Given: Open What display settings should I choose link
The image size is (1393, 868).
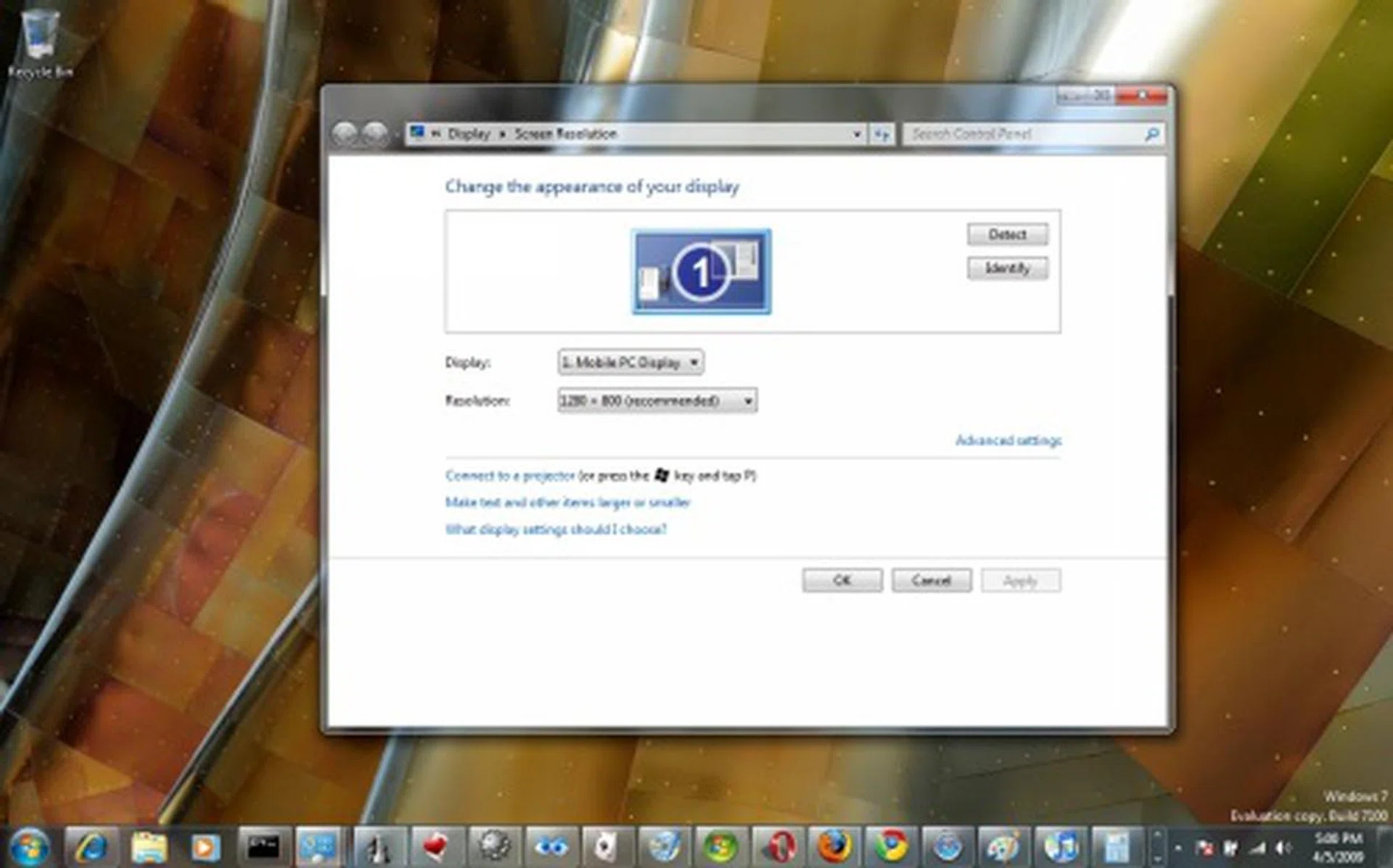Looking at the screenshot, I should coord(556,529).
